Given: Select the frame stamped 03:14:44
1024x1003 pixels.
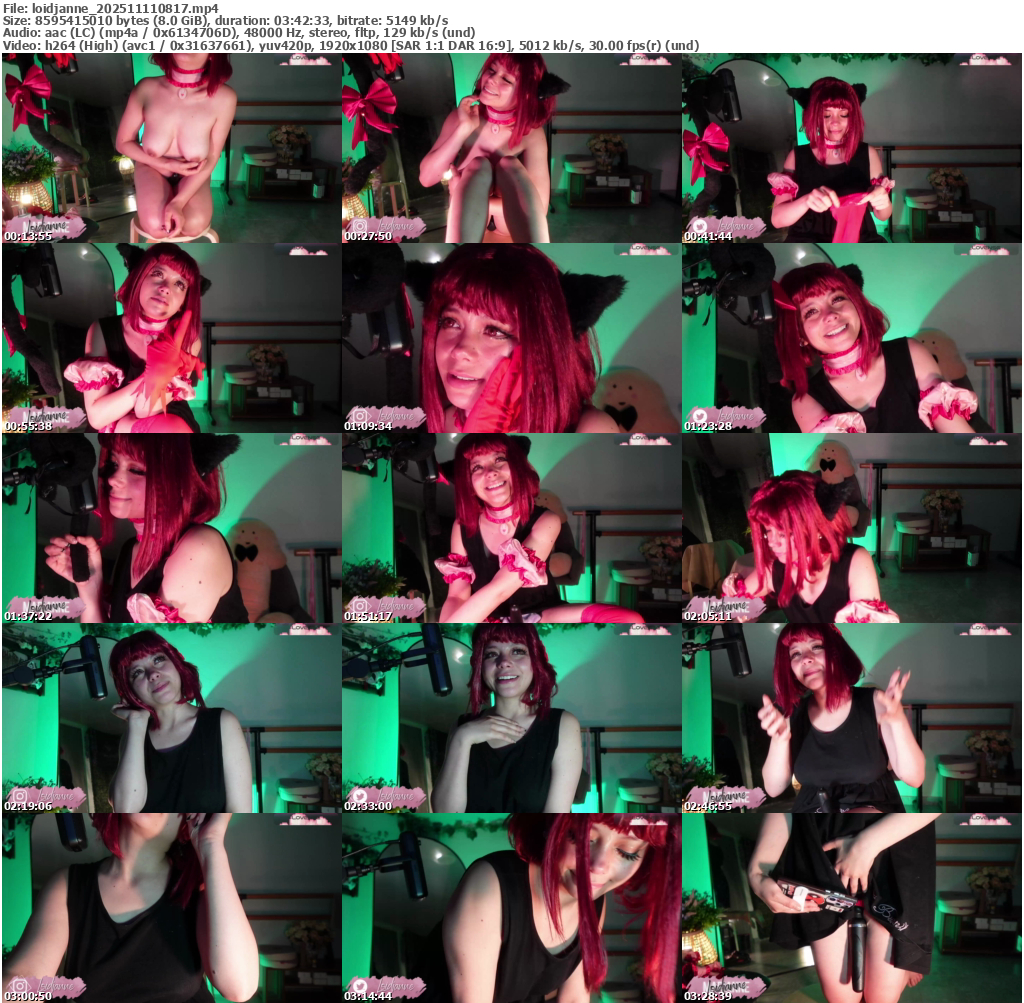Looking at the screenshot, I should pyautogui.click(x=511, y=908).
